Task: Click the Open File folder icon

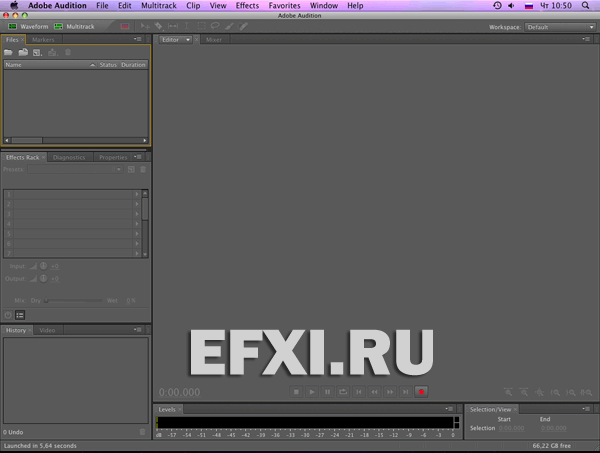Action: click(x=8, y=52)
